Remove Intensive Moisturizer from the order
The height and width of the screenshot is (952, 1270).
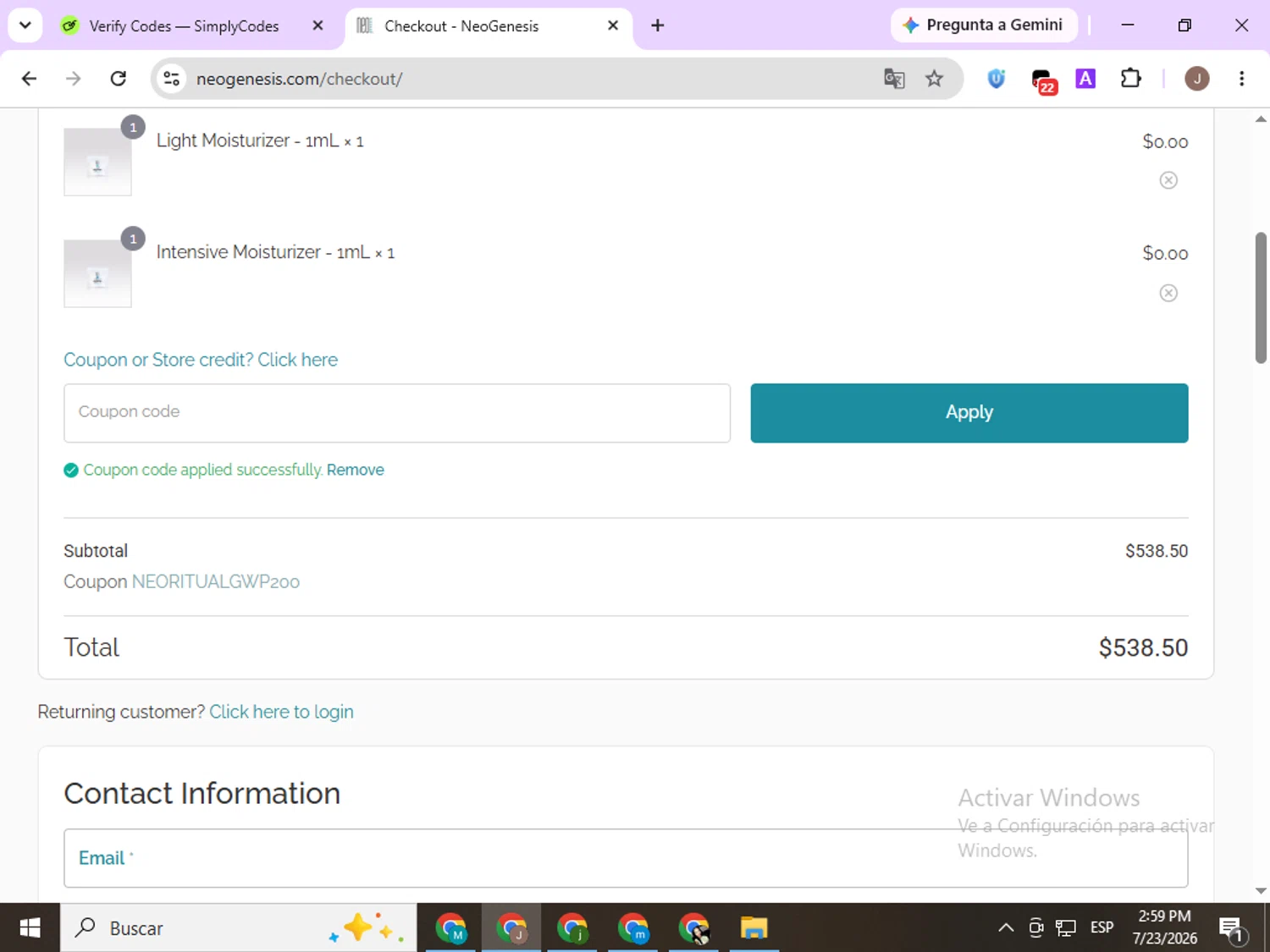tap(1168, 293)
